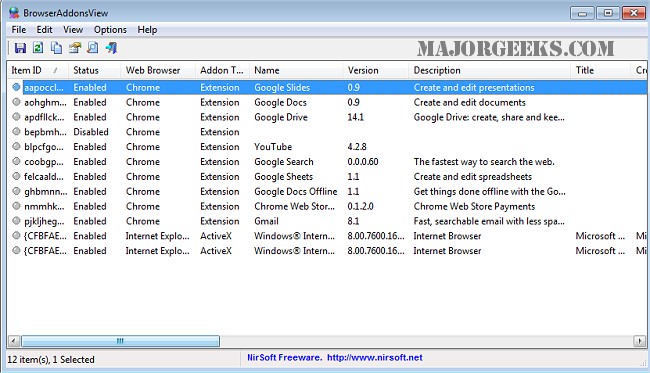Click the bullet icon of the felcaald row
This screenshot has height=373, width=650.
coord(16,176)
